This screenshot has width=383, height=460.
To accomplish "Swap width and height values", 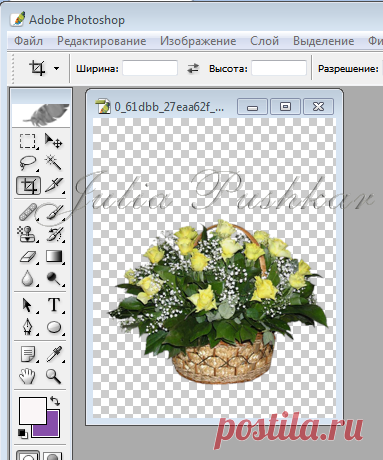I will [x=193, y=69].
